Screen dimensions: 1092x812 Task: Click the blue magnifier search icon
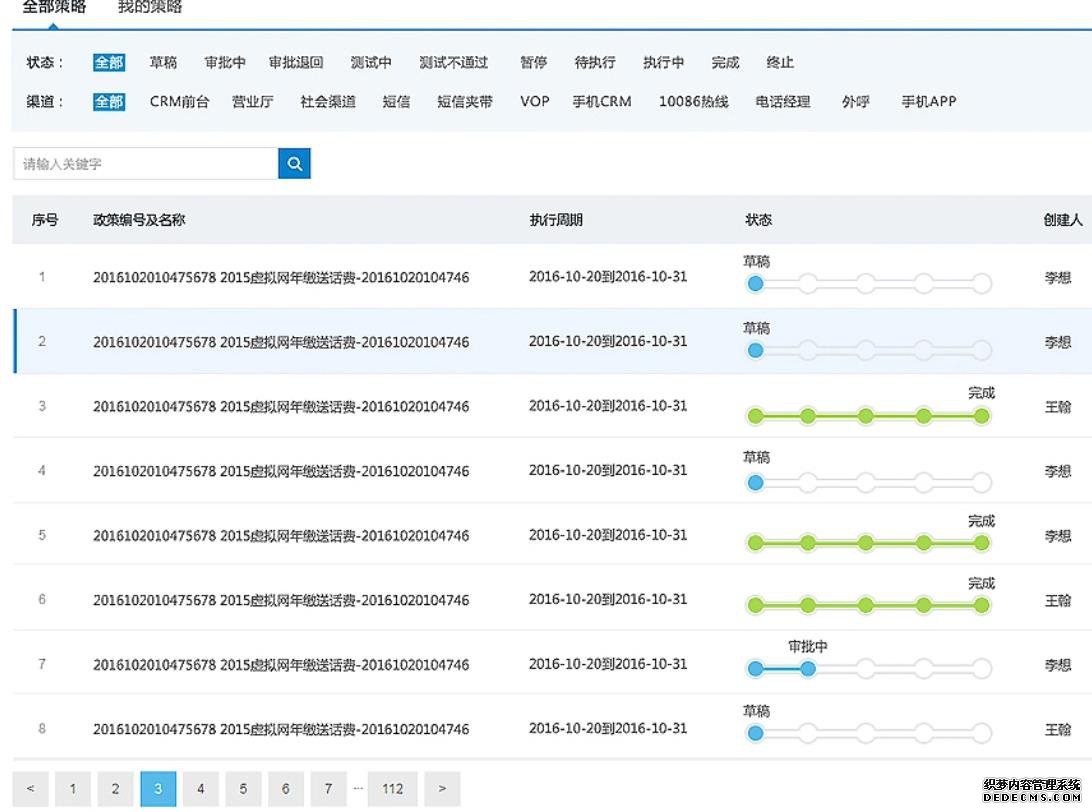[294, 164]
